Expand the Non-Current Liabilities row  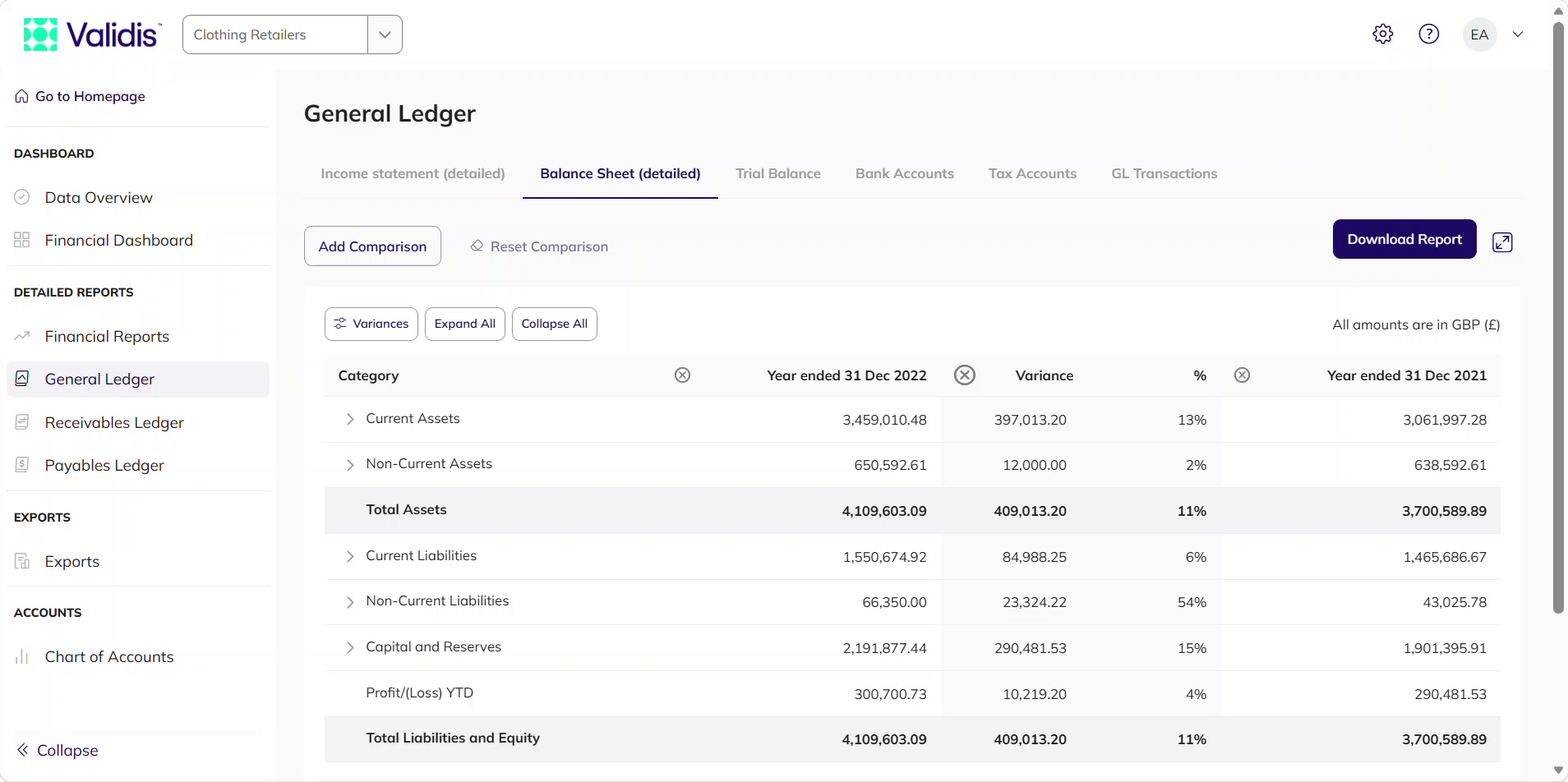[x=350, y=602]
